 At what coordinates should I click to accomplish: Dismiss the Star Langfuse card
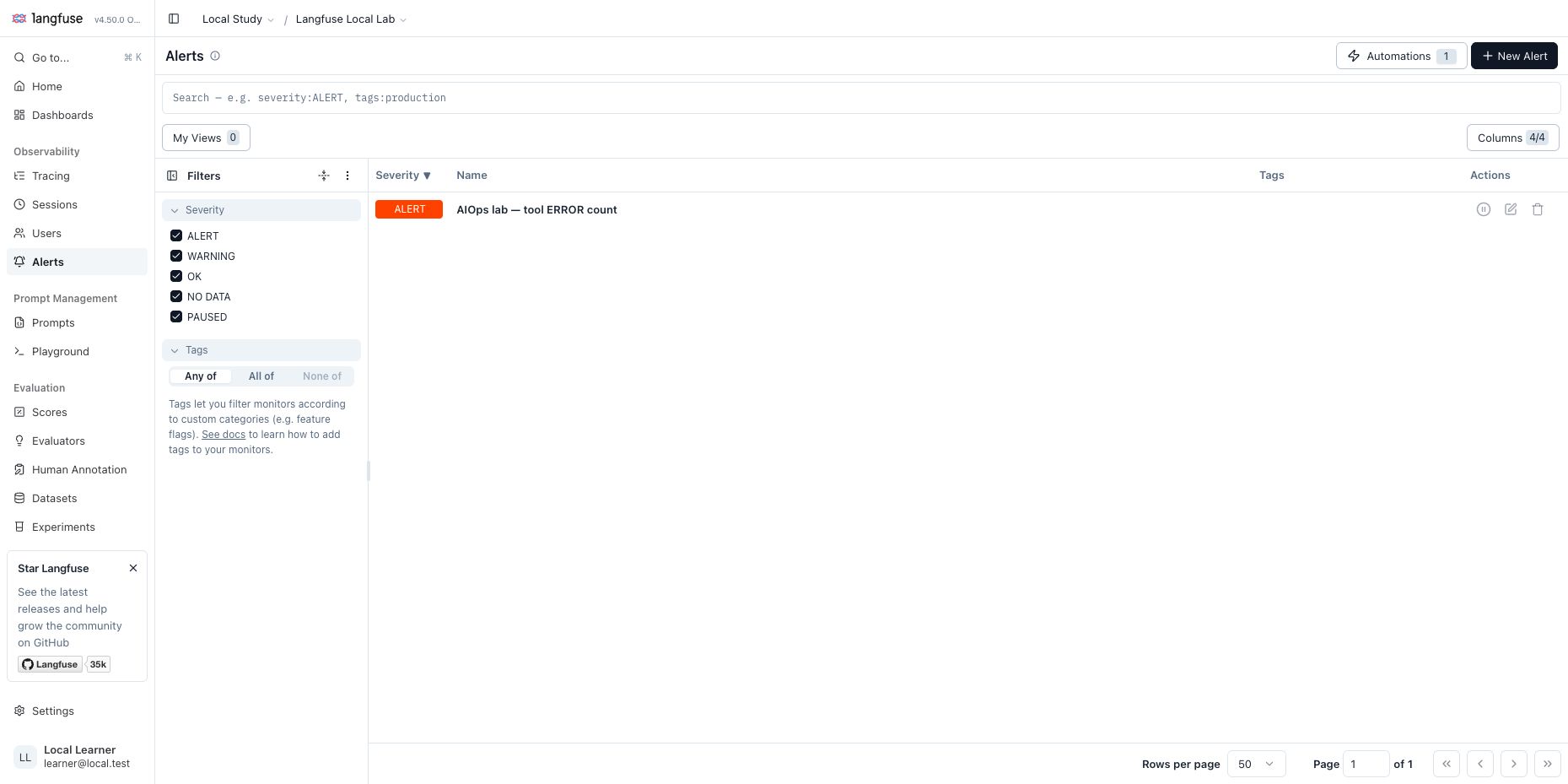[133, 568]
